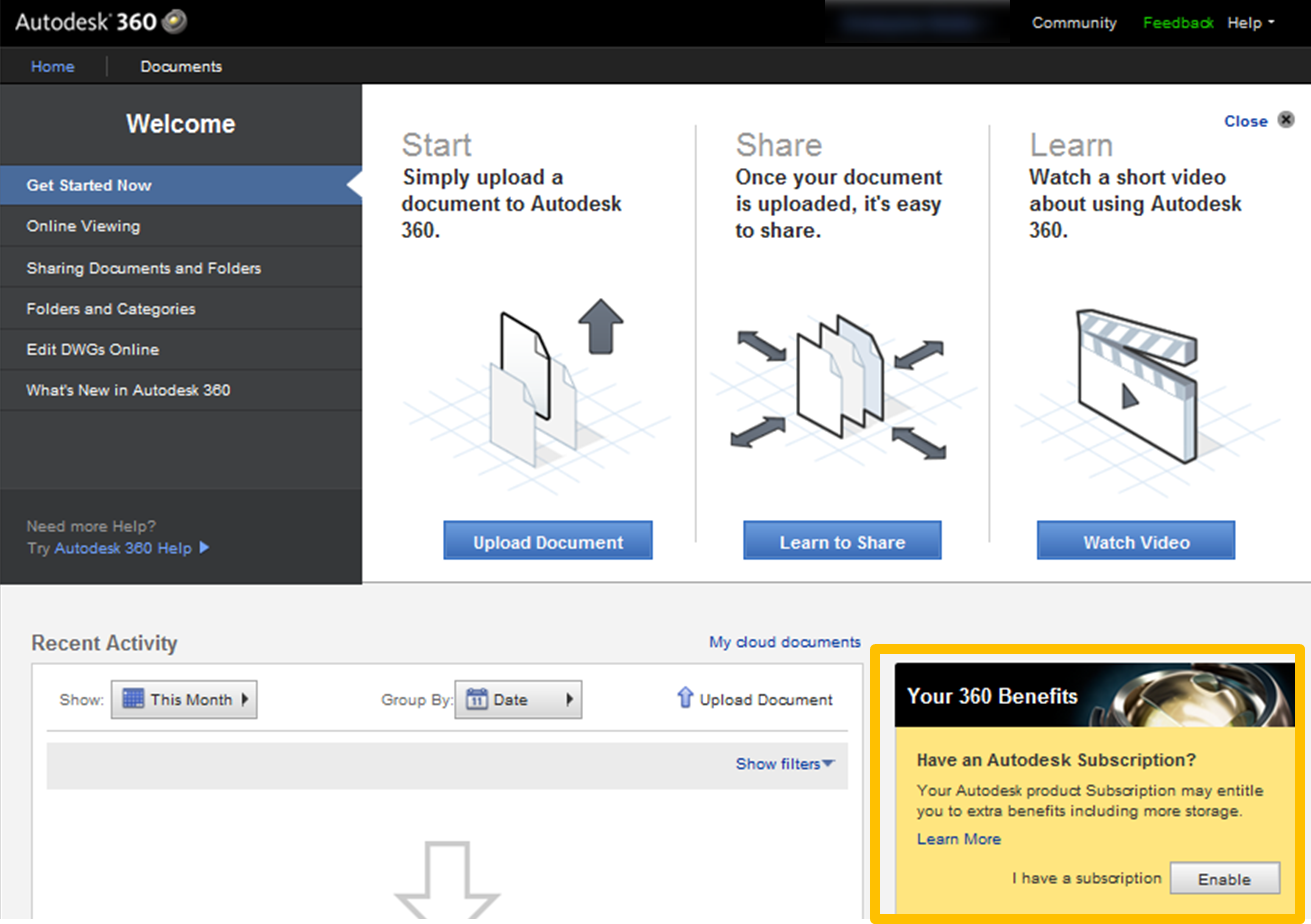Select Sharing Documents and Folders
The height and width of the screenshot is (924, 1311).
tap(180, 268)
